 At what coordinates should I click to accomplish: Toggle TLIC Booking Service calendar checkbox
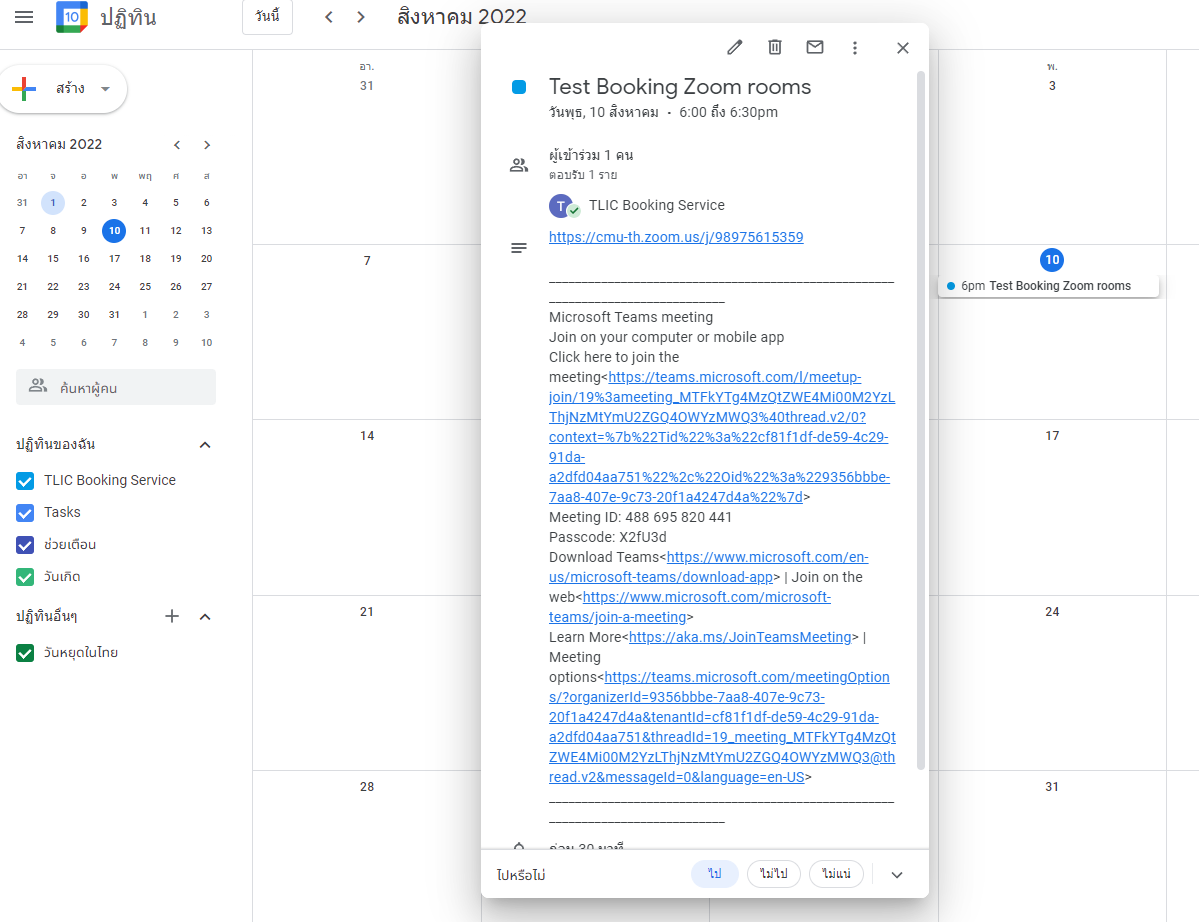(25, 481)
